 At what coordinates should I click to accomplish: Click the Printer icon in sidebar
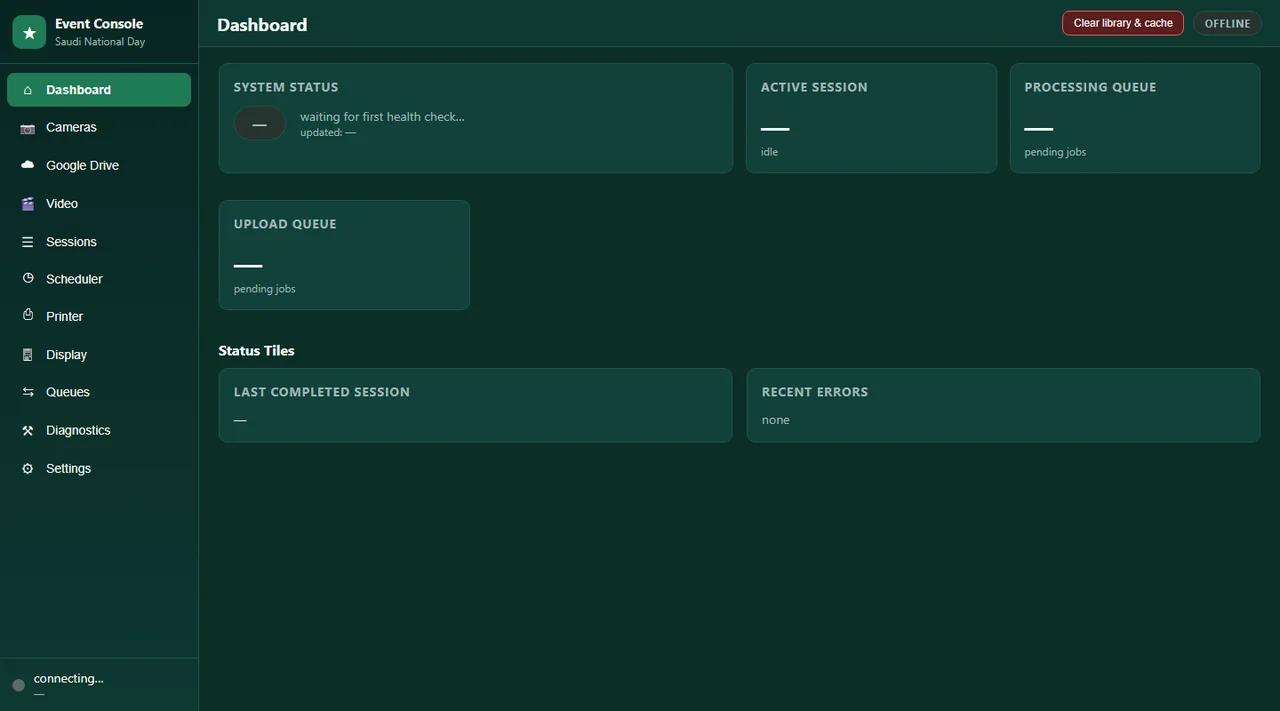pyautogui.click(x=27, y=316)
